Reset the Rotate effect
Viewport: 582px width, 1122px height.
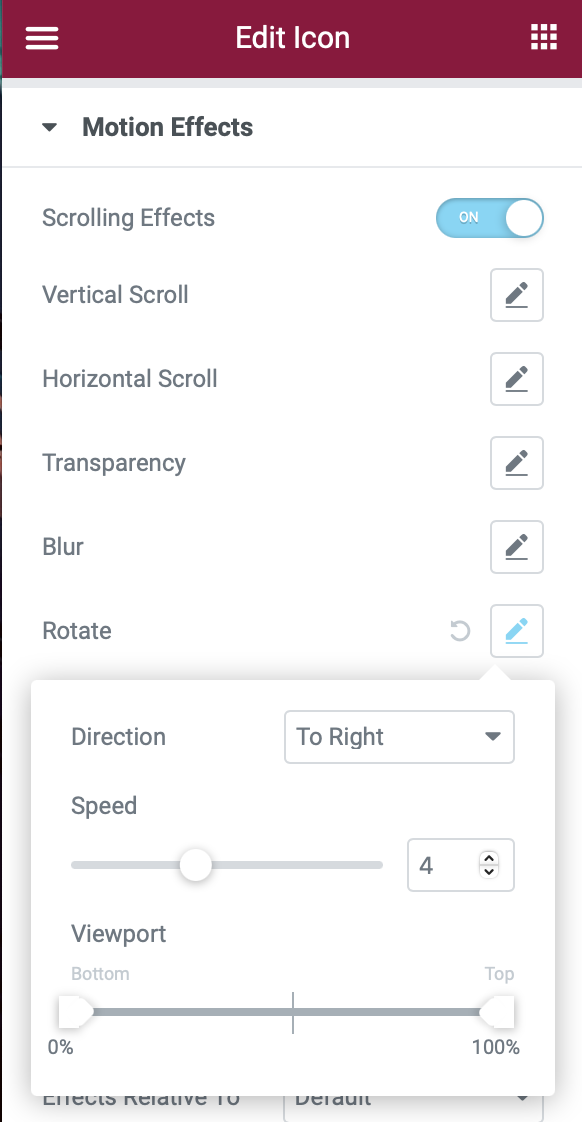pyautogui.click(x=460, y=631)
